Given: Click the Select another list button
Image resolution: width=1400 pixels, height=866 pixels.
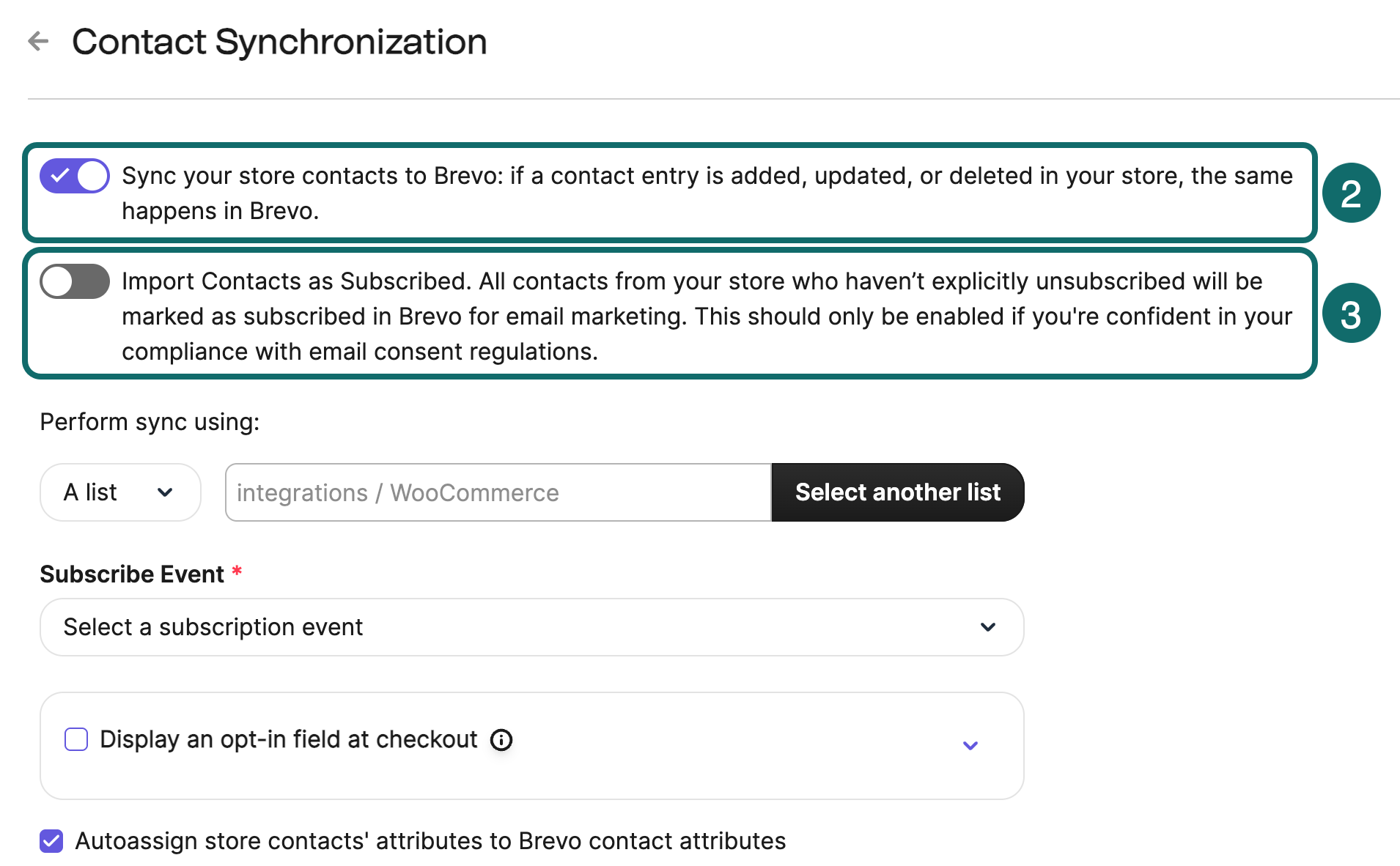Looking at the screenshot, I should 897,492.
